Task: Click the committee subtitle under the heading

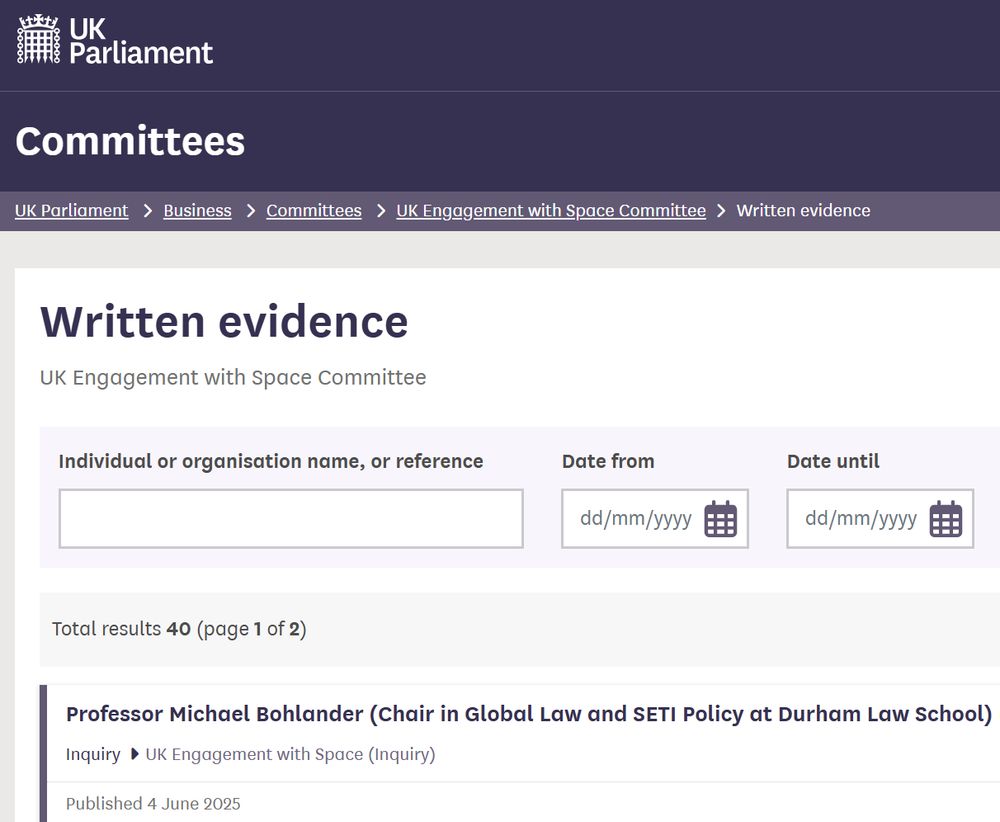Action: click(233, 378)
